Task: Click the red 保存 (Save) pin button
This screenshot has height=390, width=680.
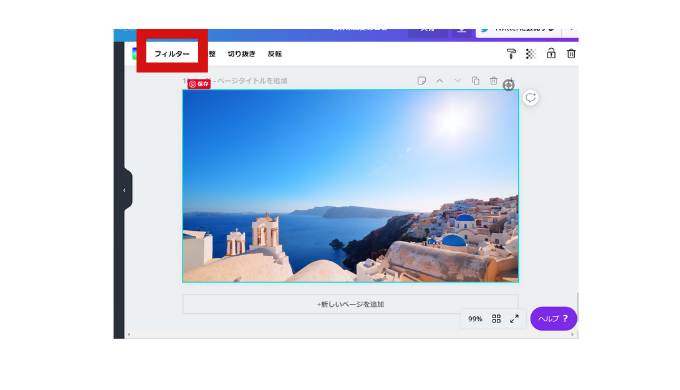Action: coord(199,84)
